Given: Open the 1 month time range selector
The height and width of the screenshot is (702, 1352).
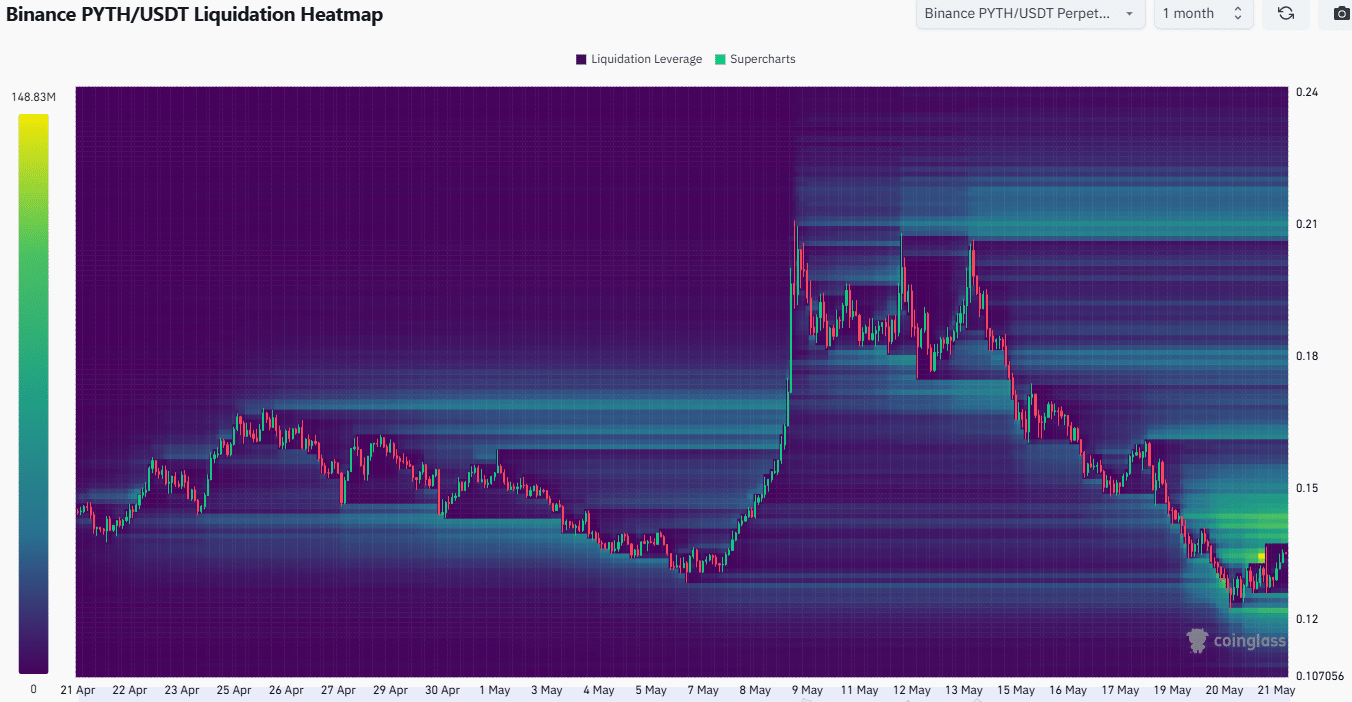Looking at the screenshot, I should [x=1204, y=14].
